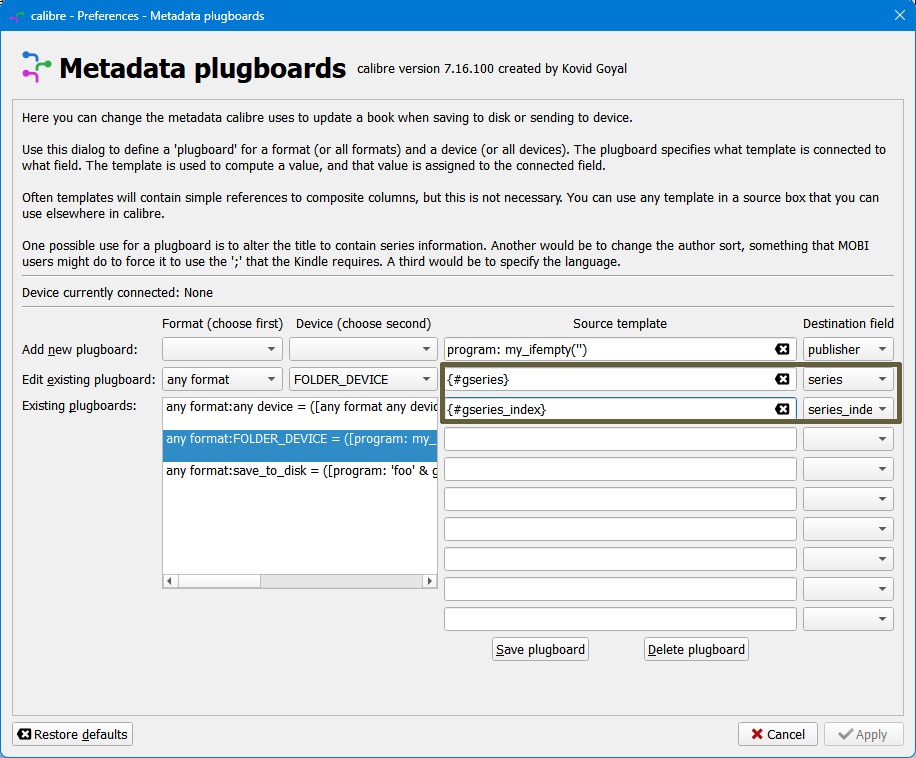Open the 'any format' dropdown for editing
This screenshot has height=758, width=916.
(x=222, y=380)
